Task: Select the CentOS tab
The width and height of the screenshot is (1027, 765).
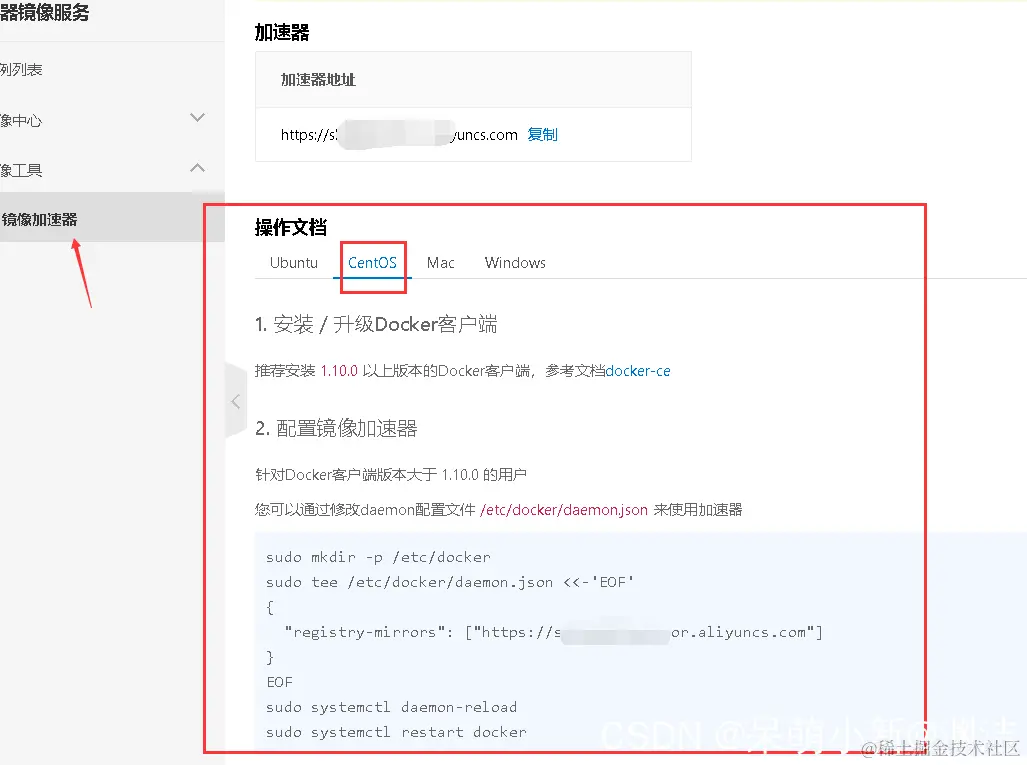Action: pyautogui.click(x=372, y=262)
